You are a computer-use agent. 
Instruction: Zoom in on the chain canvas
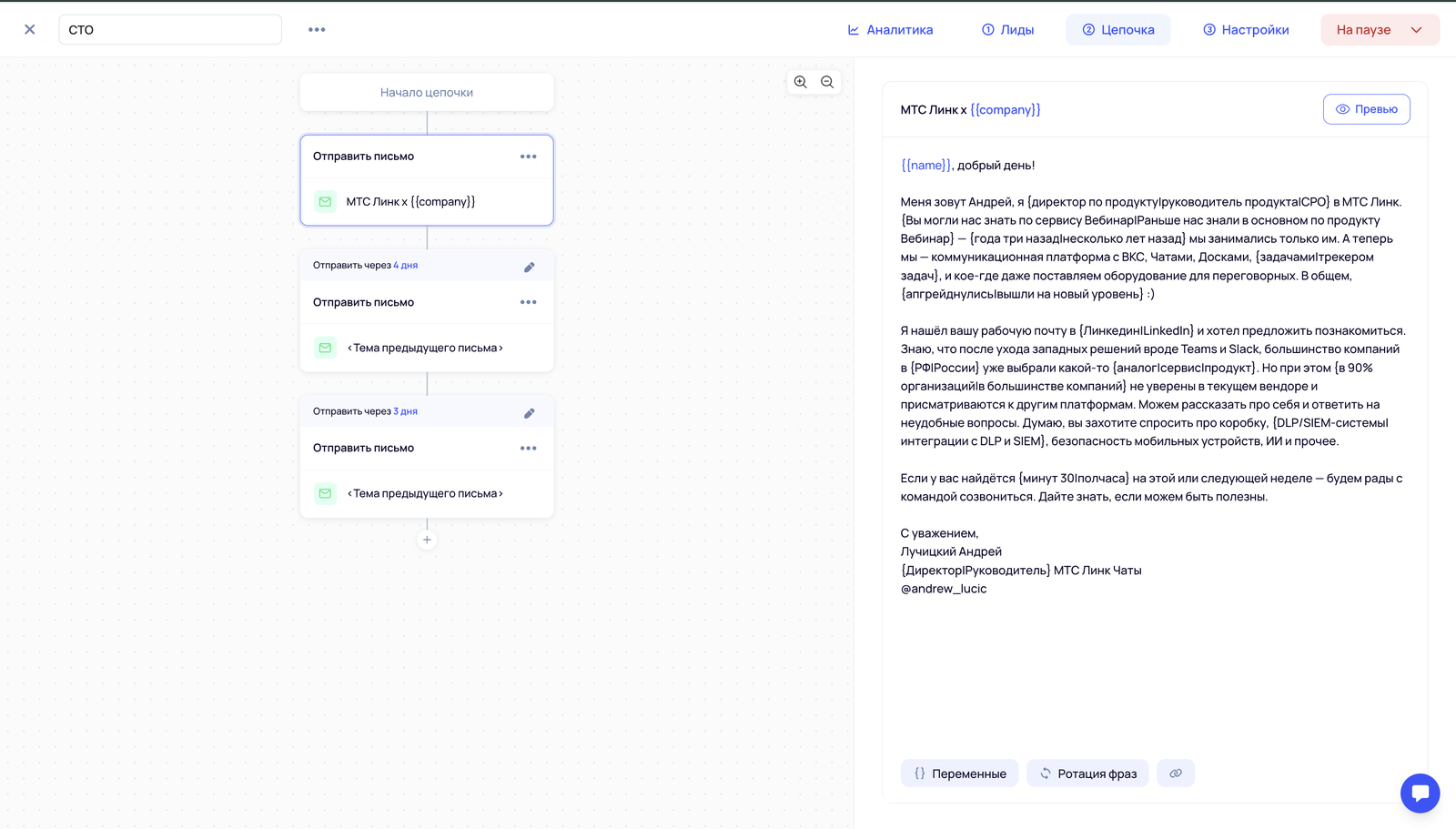800,82
